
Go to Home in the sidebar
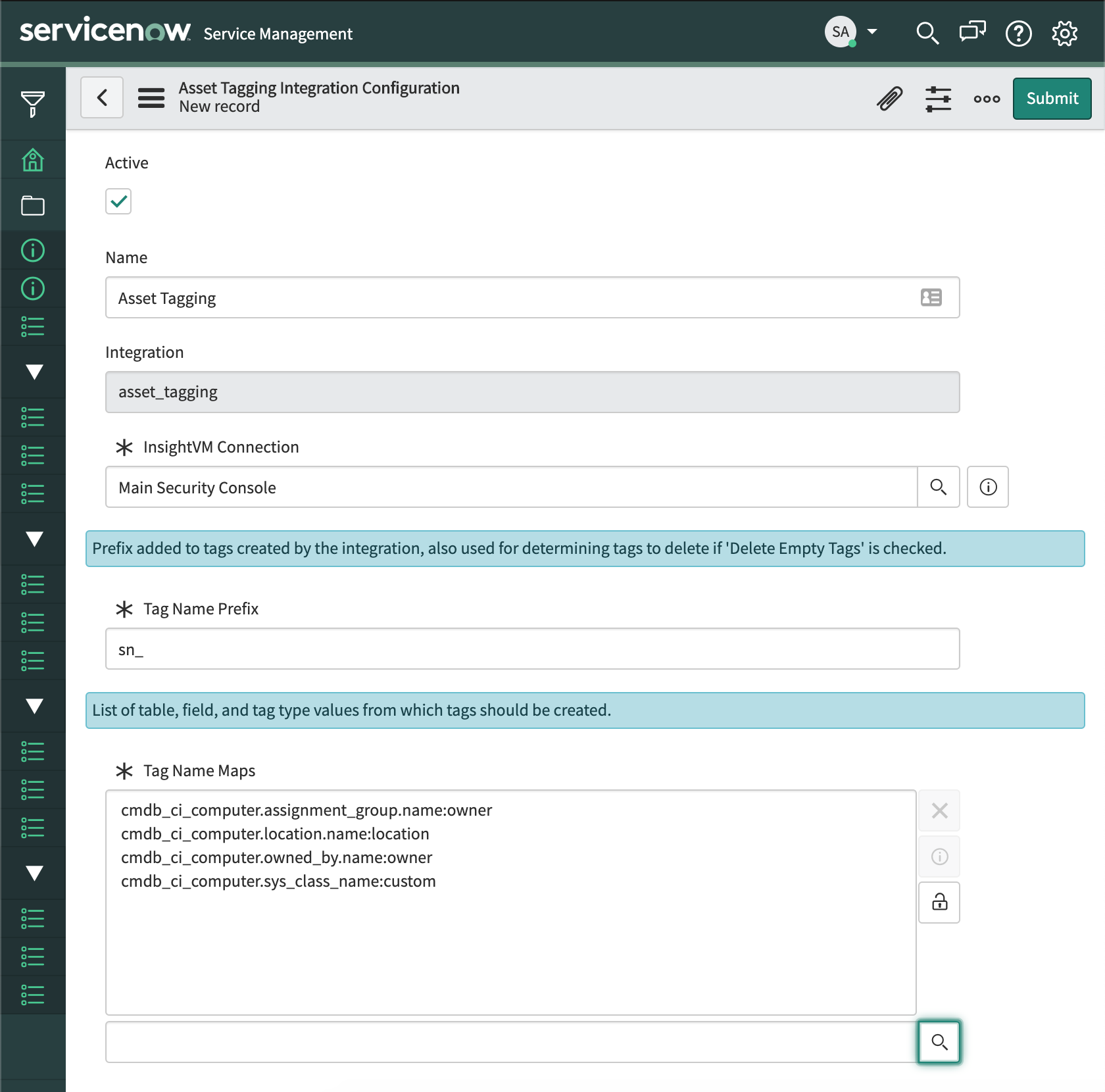[x=33, y=160]
